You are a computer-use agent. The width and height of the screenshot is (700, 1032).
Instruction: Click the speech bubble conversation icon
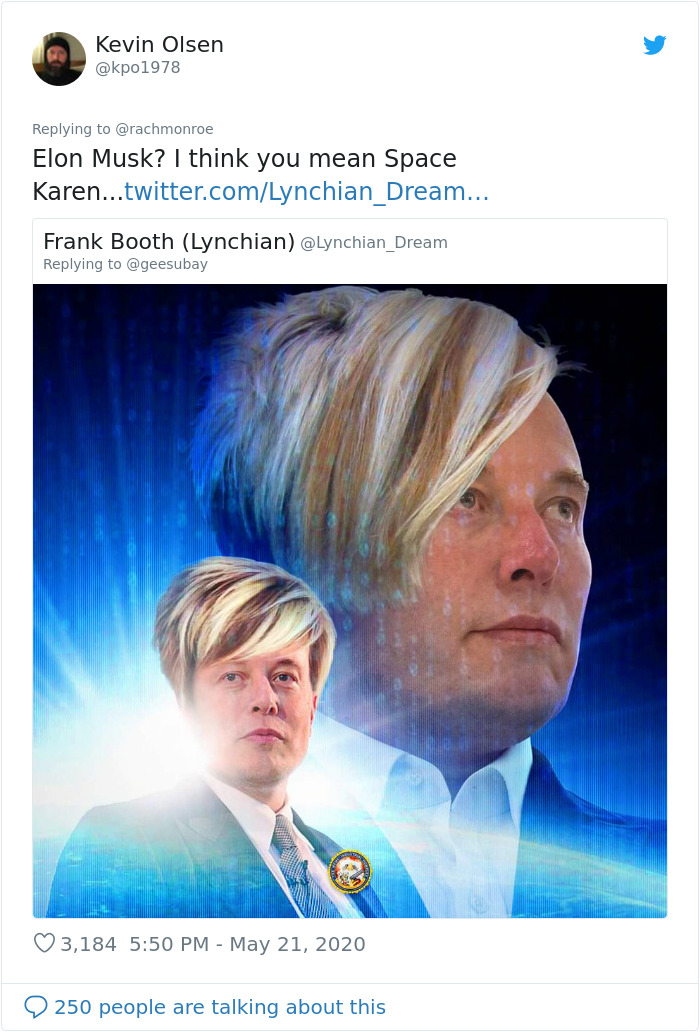tap(36, 1006)
